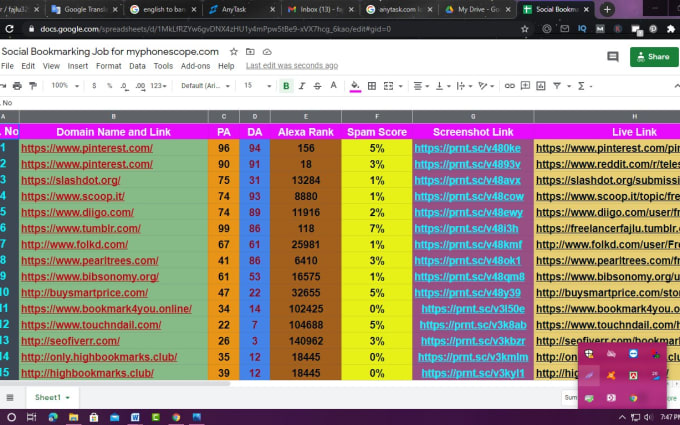
Task: Toggle italic formatting
Action: pyautogui.click(x=302, y=86)
